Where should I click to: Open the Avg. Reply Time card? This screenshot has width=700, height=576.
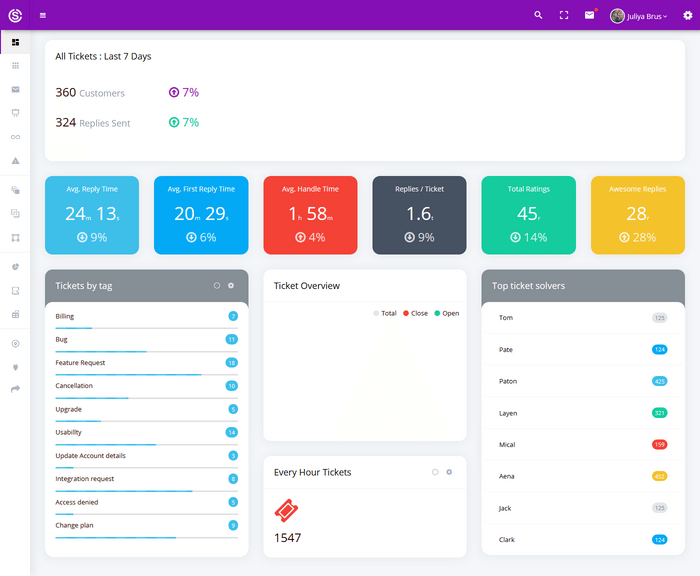pos(92,215)
